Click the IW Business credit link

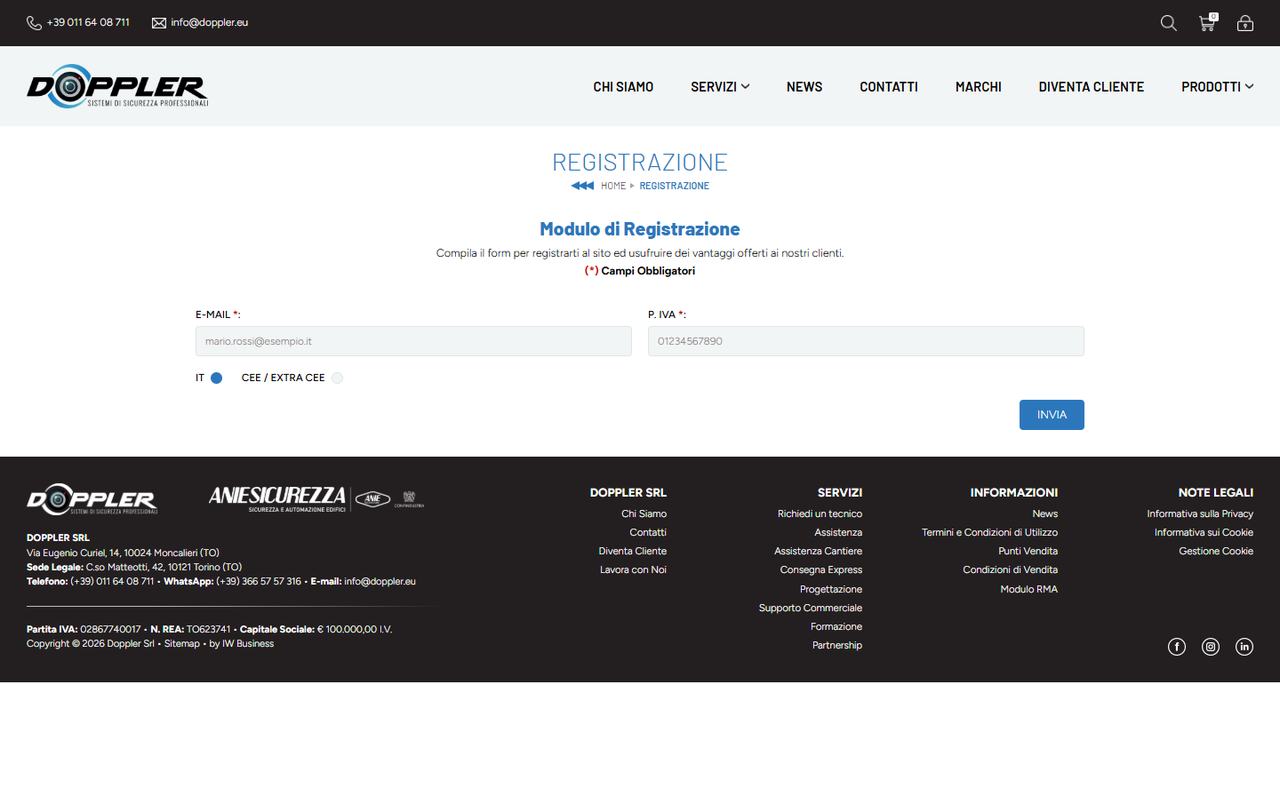coord(248,644)
